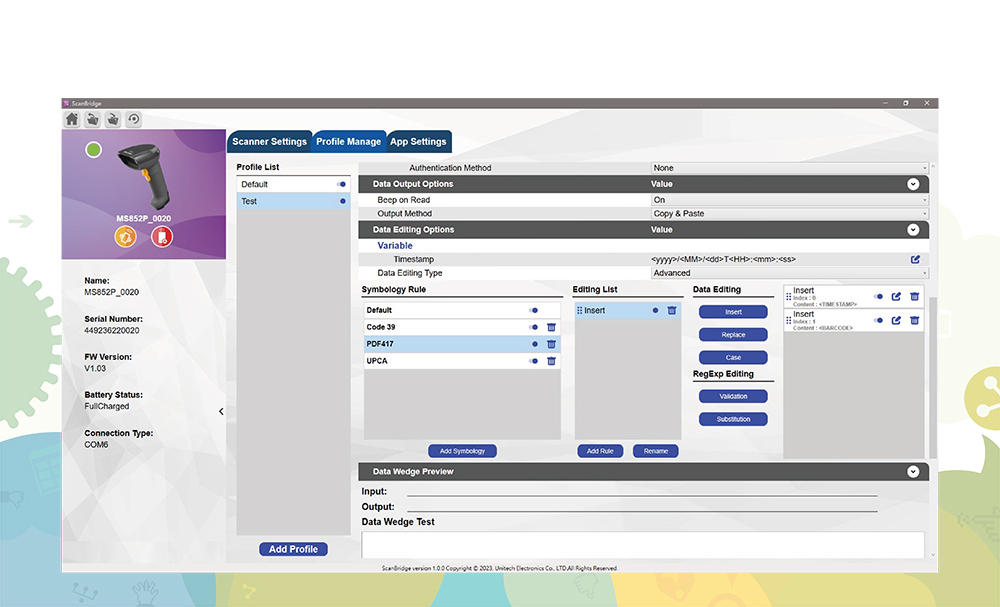Delete the PDF417 symbology rule

pyautogui.click(x=550, y=343)
